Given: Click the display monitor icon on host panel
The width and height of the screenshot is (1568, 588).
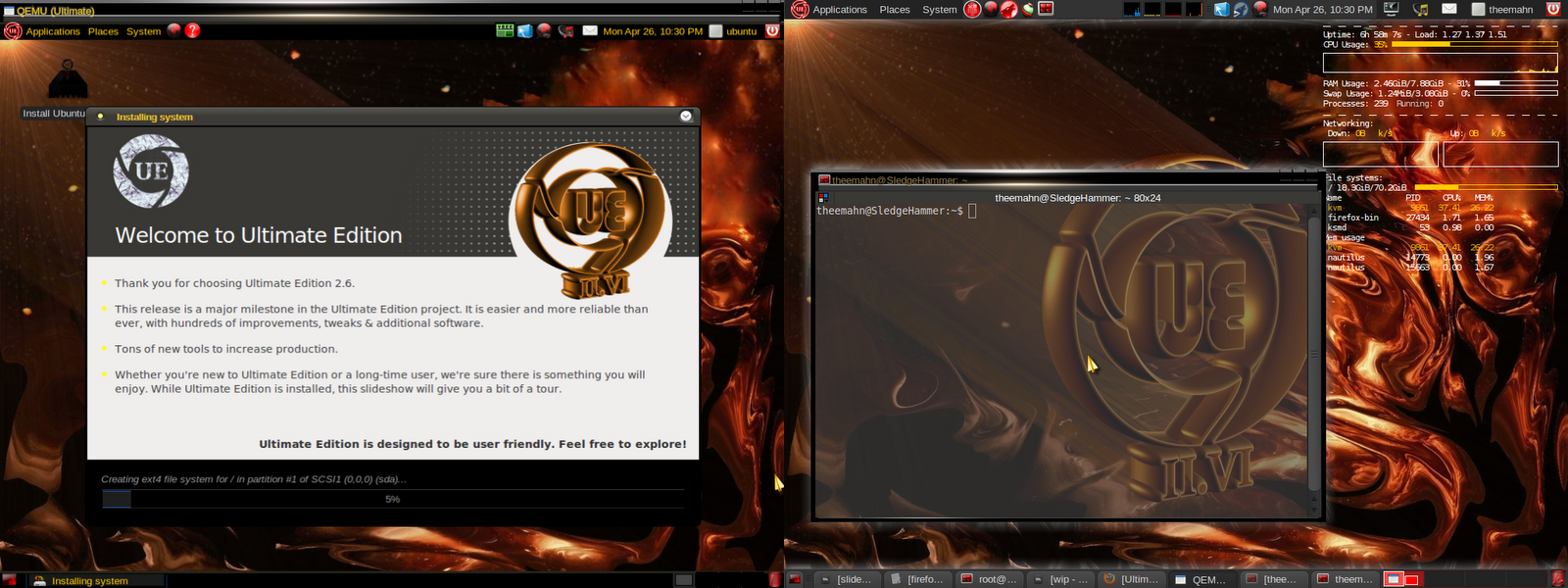Looking at the screenshot, I should tap(1392, 10).
